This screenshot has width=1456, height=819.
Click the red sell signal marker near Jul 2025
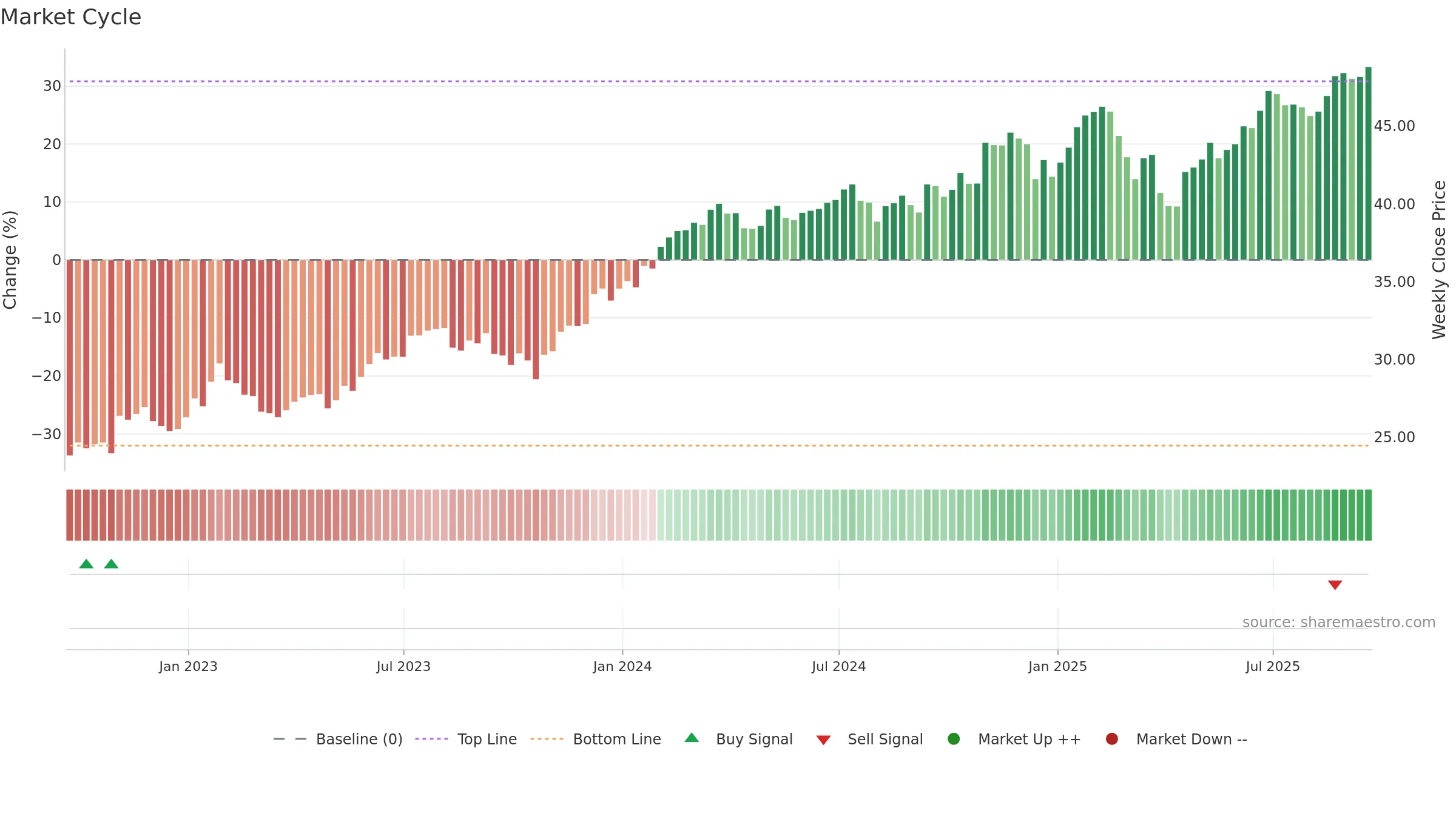[x=1335, y=585]
